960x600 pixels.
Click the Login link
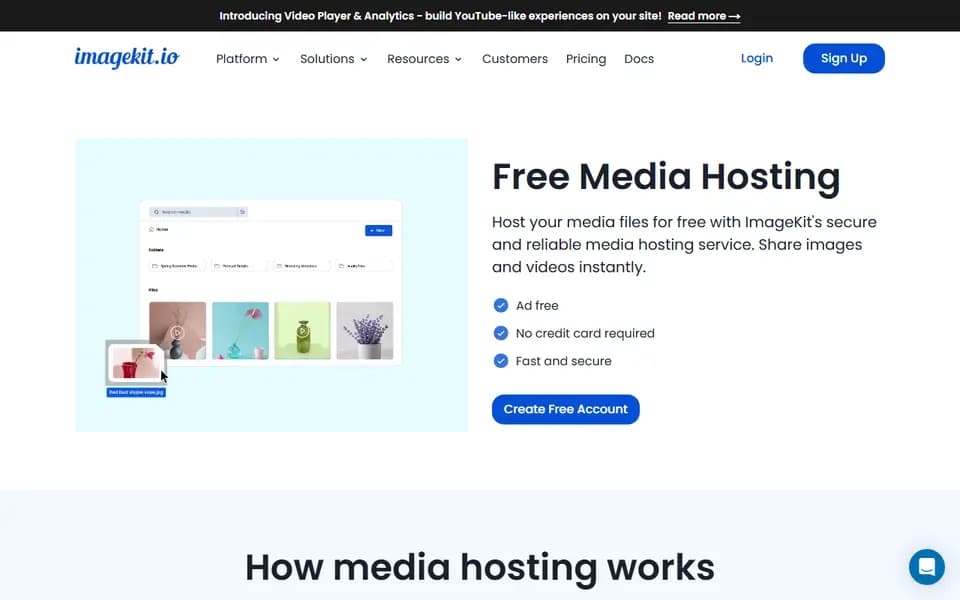click(757, 58)
